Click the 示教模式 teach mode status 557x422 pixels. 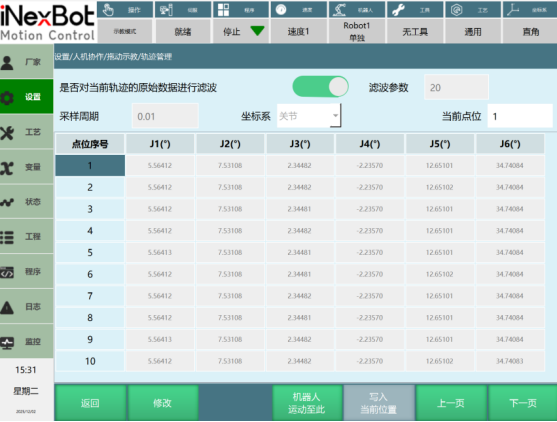[125, 32]
